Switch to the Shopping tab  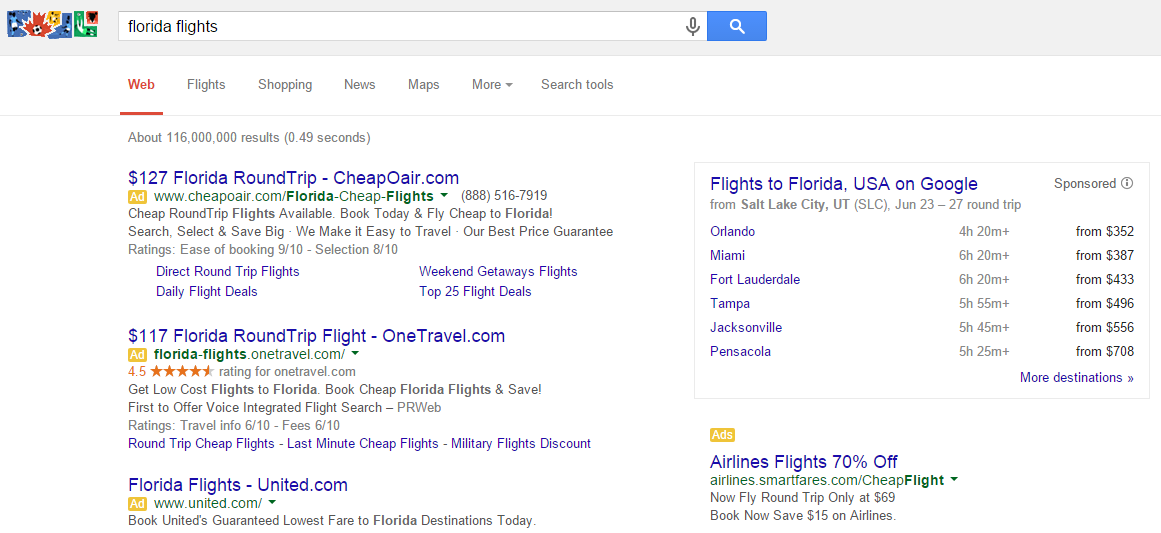(x=285, y=85)
